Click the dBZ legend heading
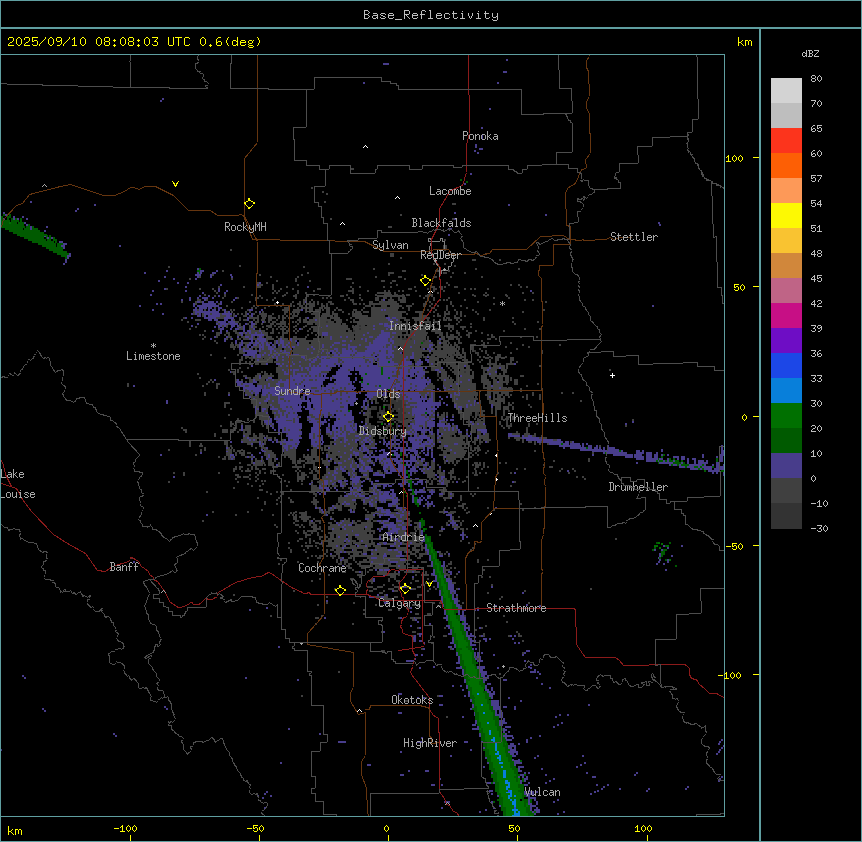862x842 pixels. click(810, 54)
